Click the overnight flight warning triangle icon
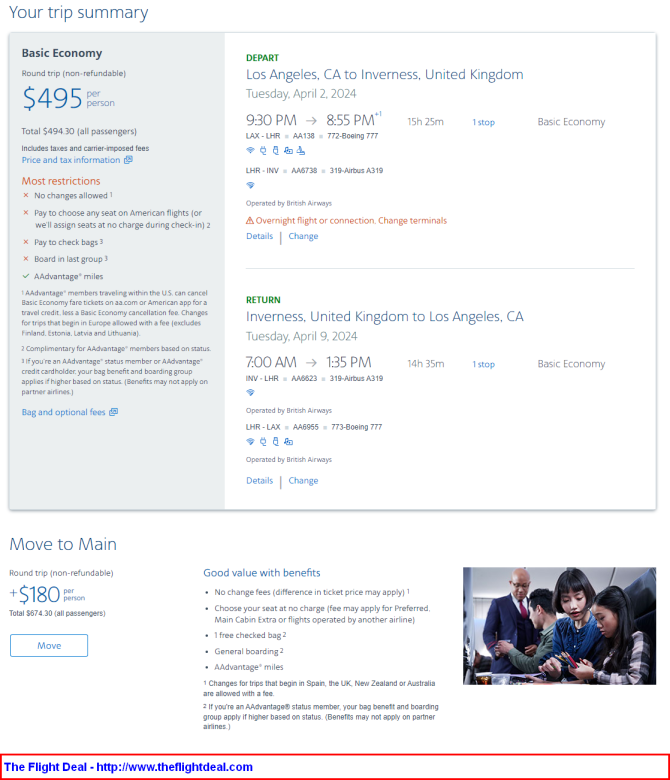Image resolution: width=670 pixels, height=780 pixels. pyautogui.click(x=250, y=220)
